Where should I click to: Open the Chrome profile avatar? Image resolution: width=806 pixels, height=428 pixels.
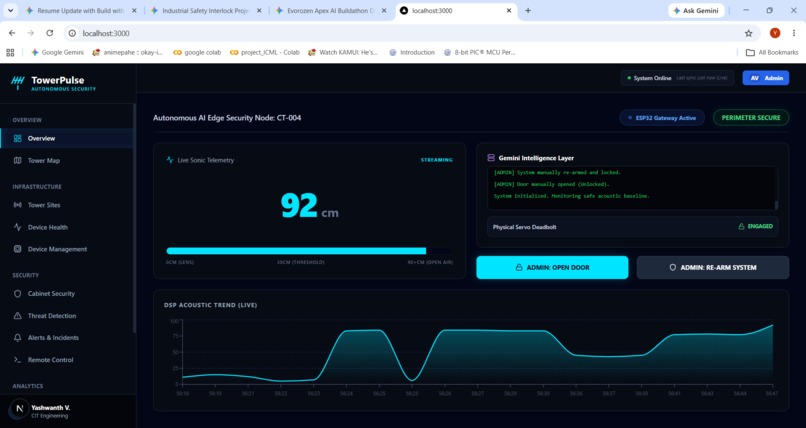tap(775, 33)
